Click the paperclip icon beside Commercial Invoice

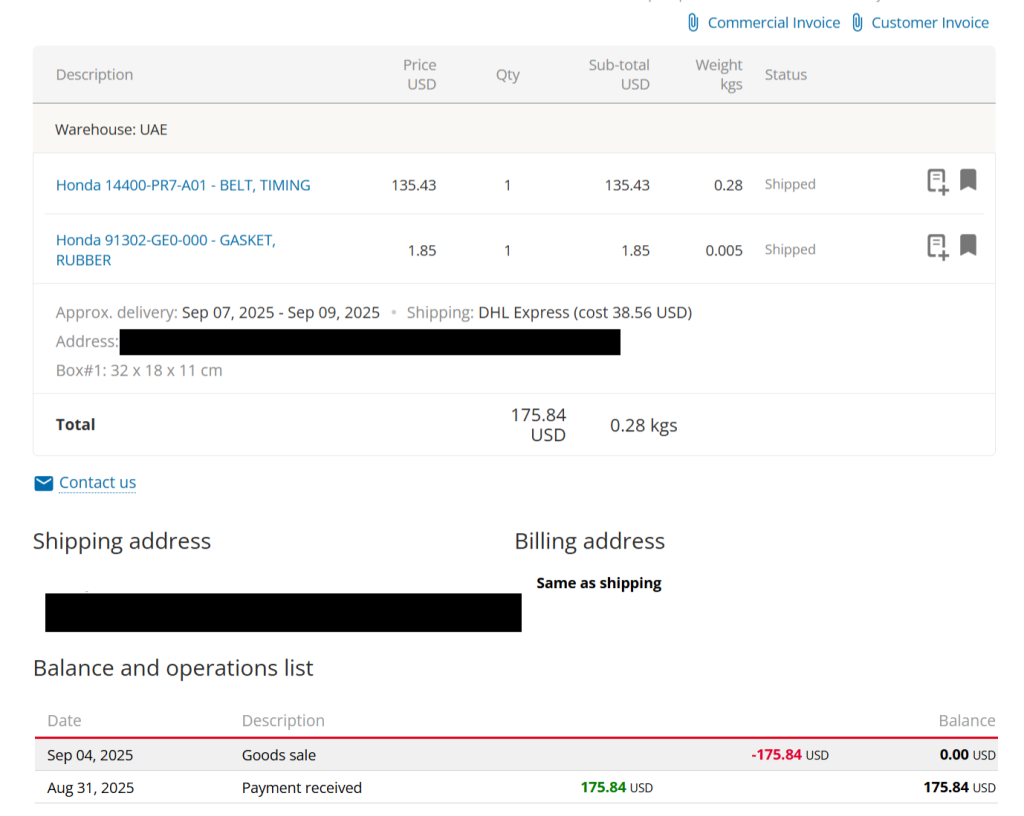click(693, 22)
